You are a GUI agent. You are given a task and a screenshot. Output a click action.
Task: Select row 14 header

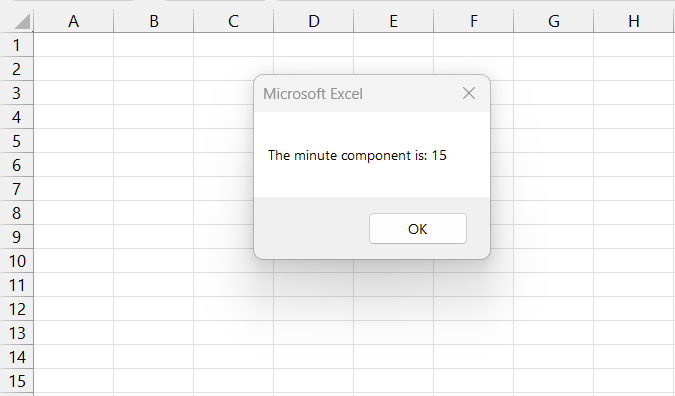[16, 357]
